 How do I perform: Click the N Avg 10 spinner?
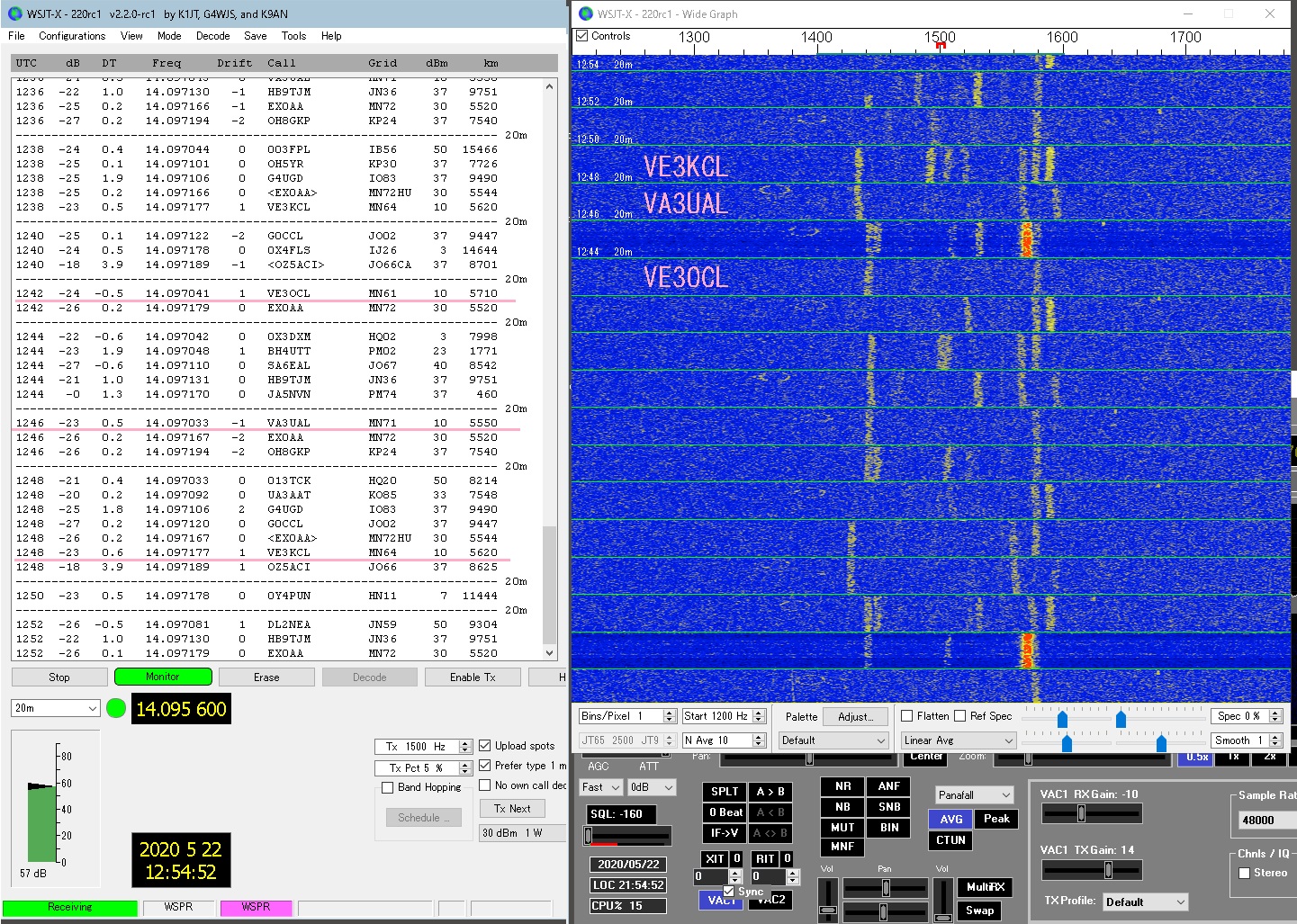pyautogui.click(x=724, y=740)
